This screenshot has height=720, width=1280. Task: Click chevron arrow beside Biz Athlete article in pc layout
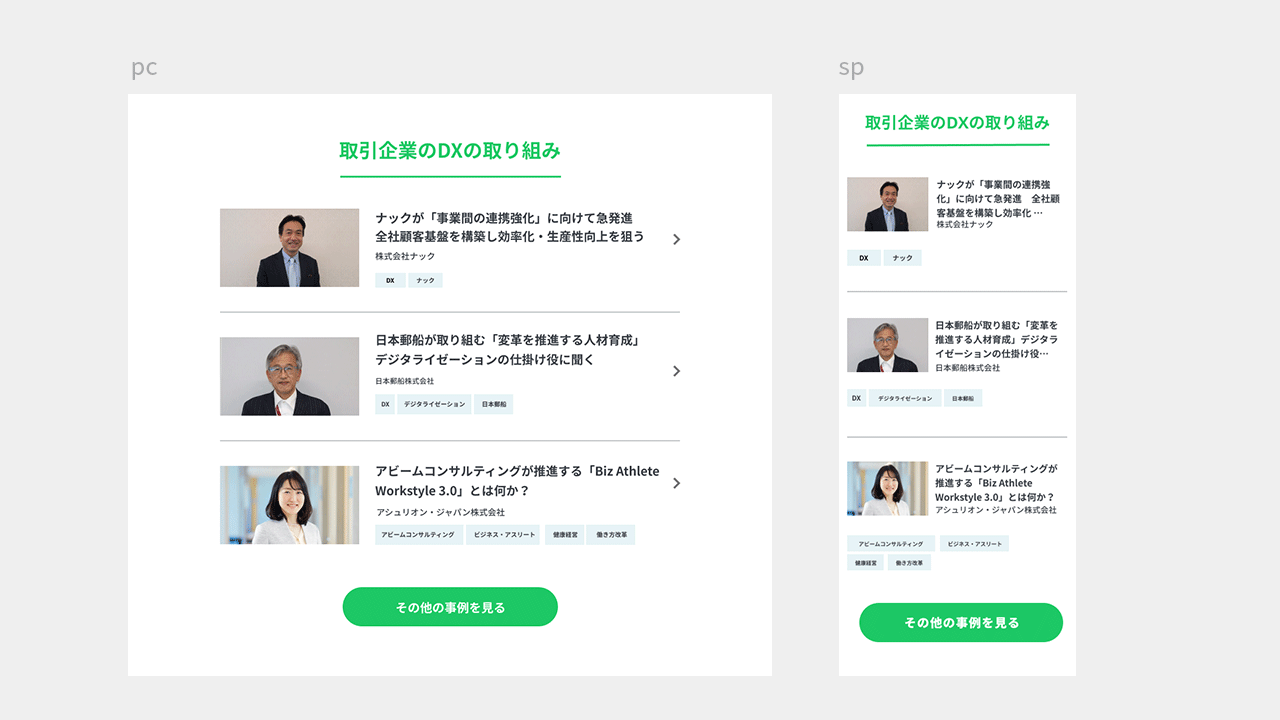pos(677,483)
